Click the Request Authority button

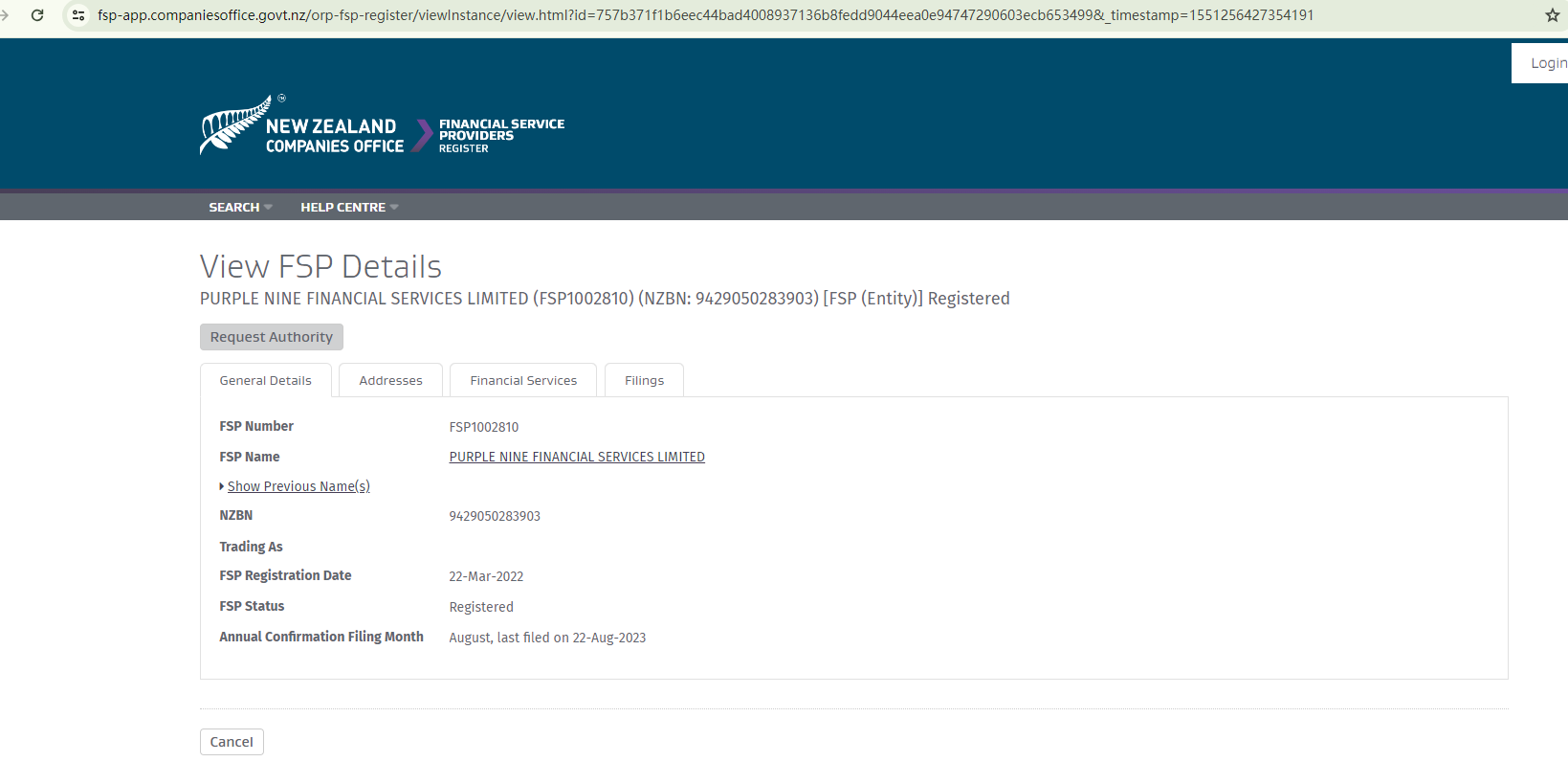[272, 337]
